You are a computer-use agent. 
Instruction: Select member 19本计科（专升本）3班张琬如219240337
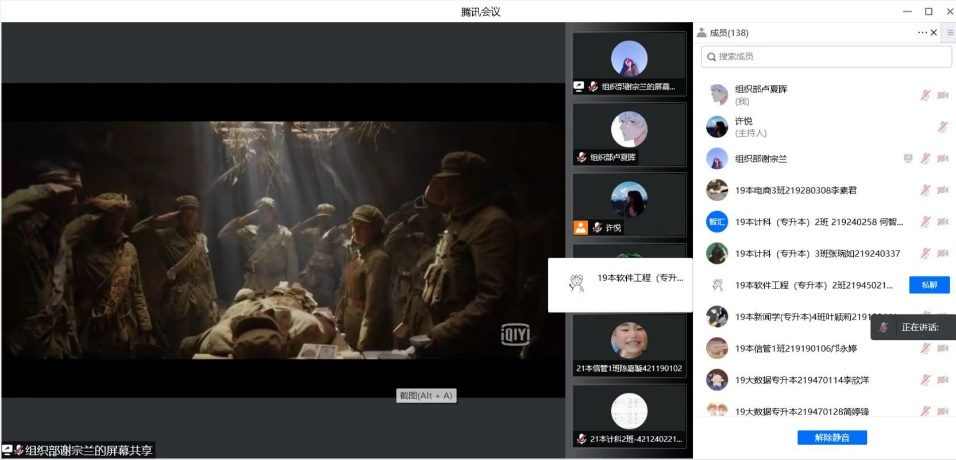824,253
